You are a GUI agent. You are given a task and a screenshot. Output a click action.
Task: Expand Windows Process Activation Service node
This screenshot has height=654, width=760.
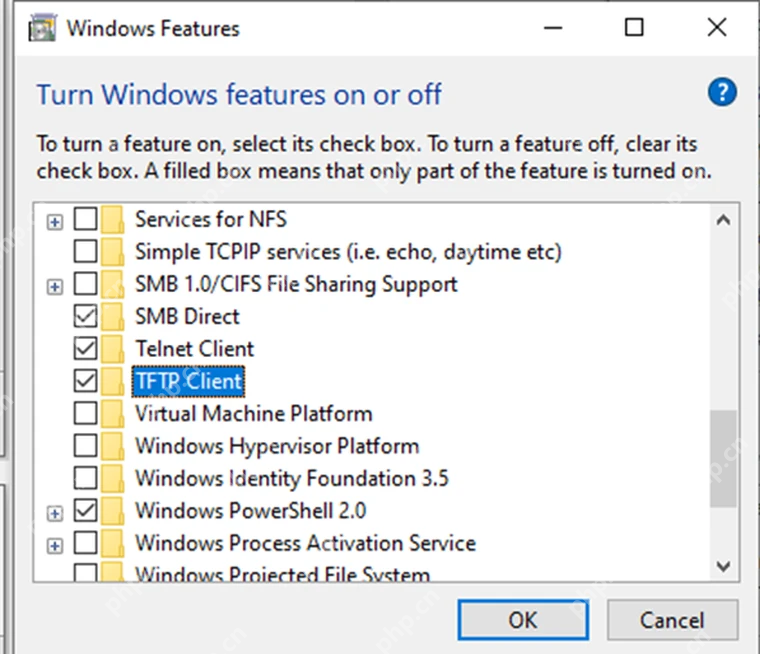coord(55,546)
